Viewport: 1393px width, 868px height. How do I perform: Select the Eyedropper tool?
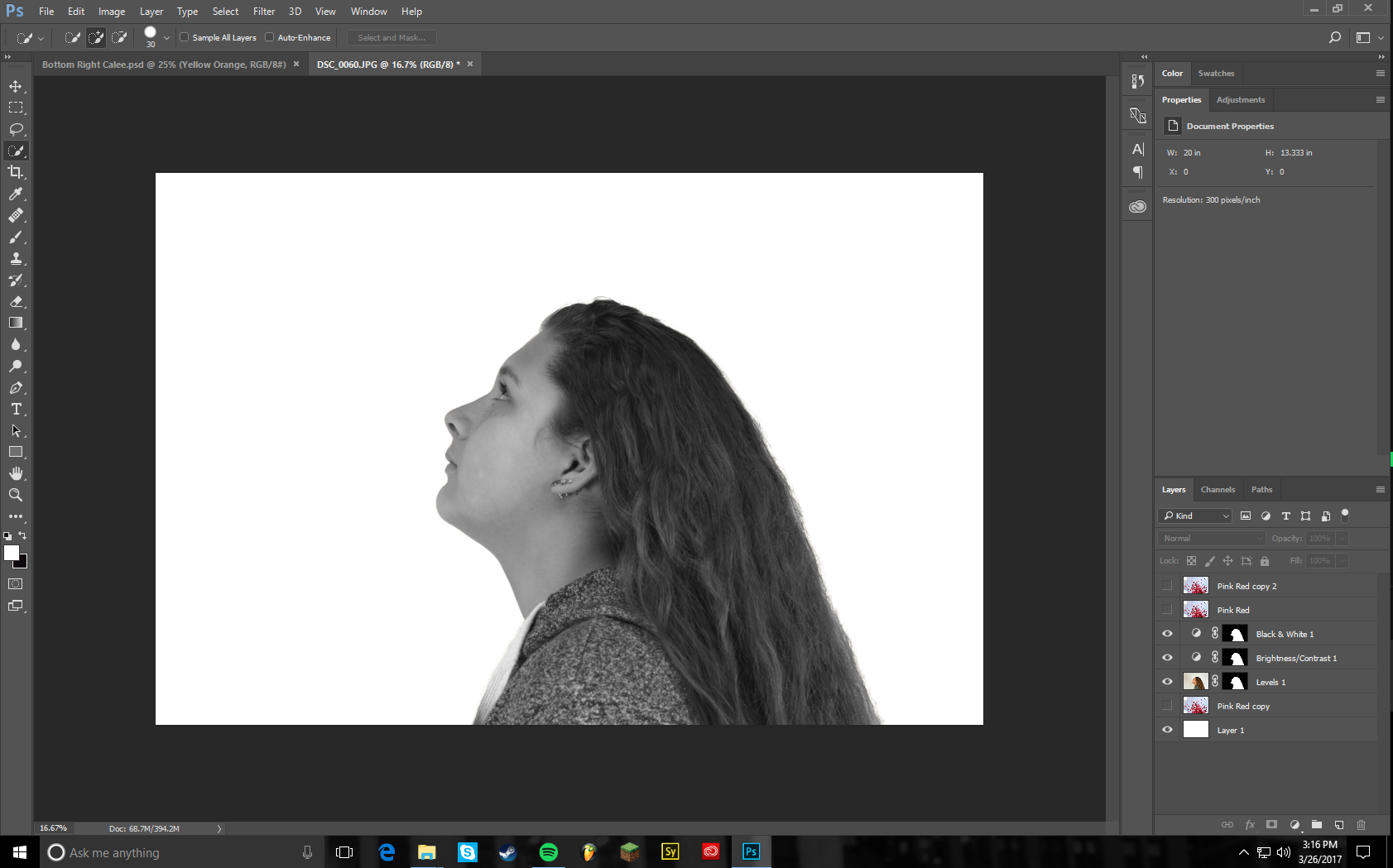[16, 194]
